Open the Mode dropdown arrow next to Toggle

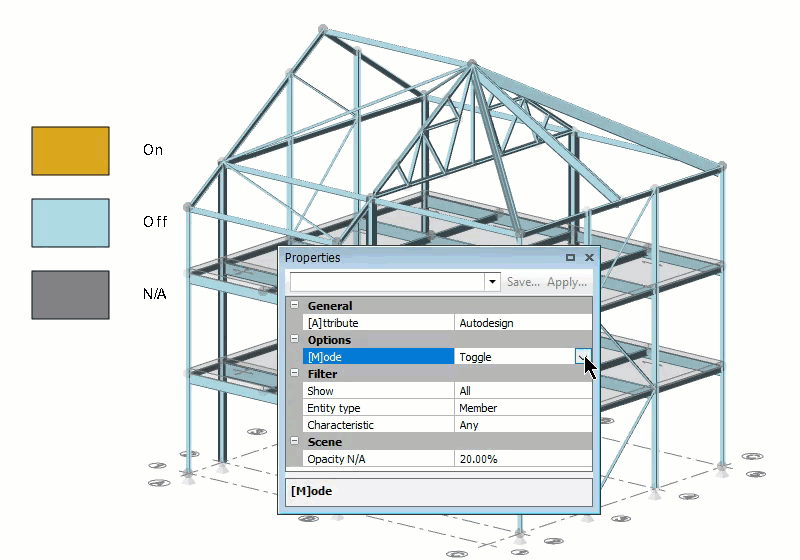[583, 357]
